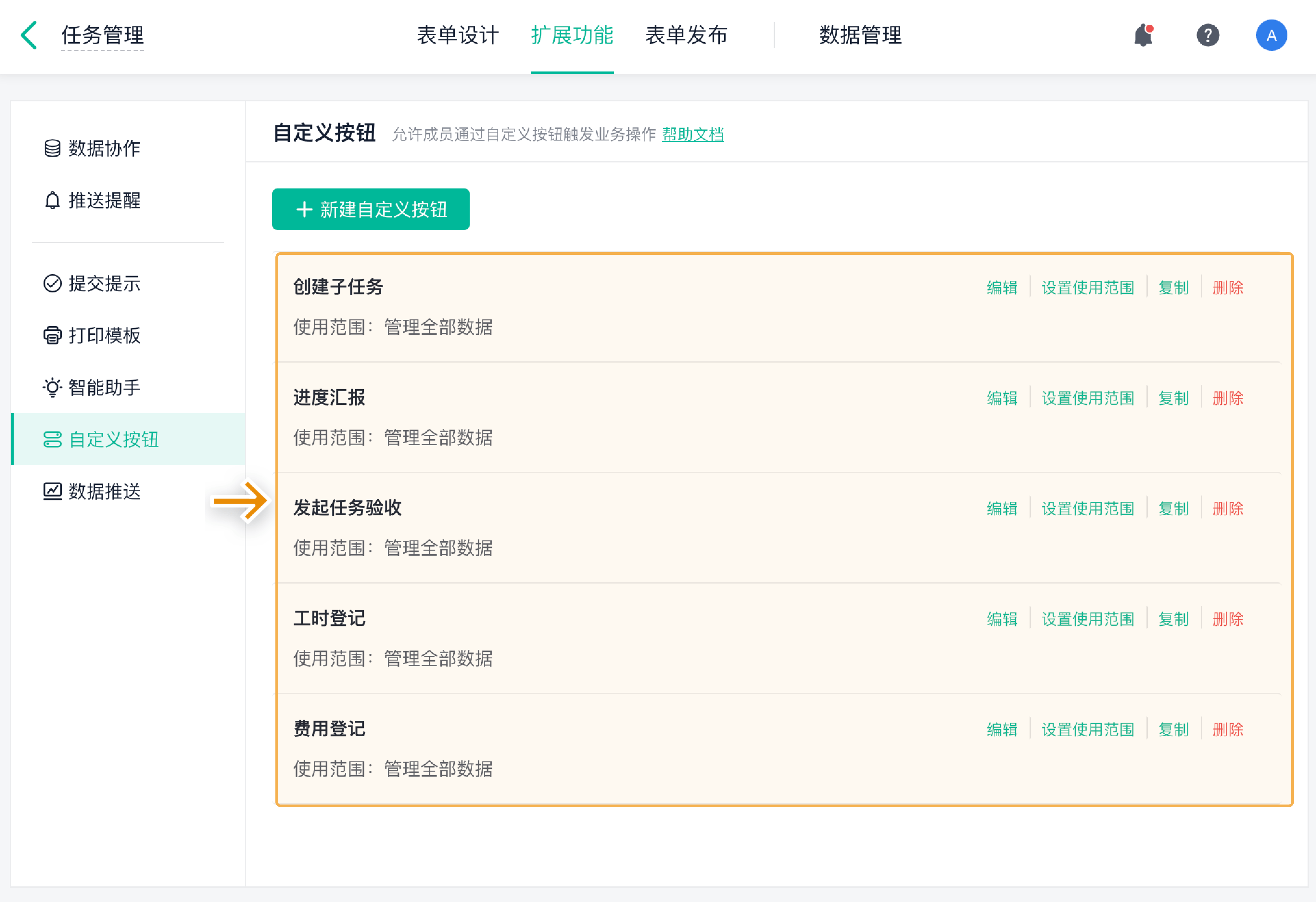
Task: Go back using the green back arrow
Action: pyautogui.click(x=30, y=35)
